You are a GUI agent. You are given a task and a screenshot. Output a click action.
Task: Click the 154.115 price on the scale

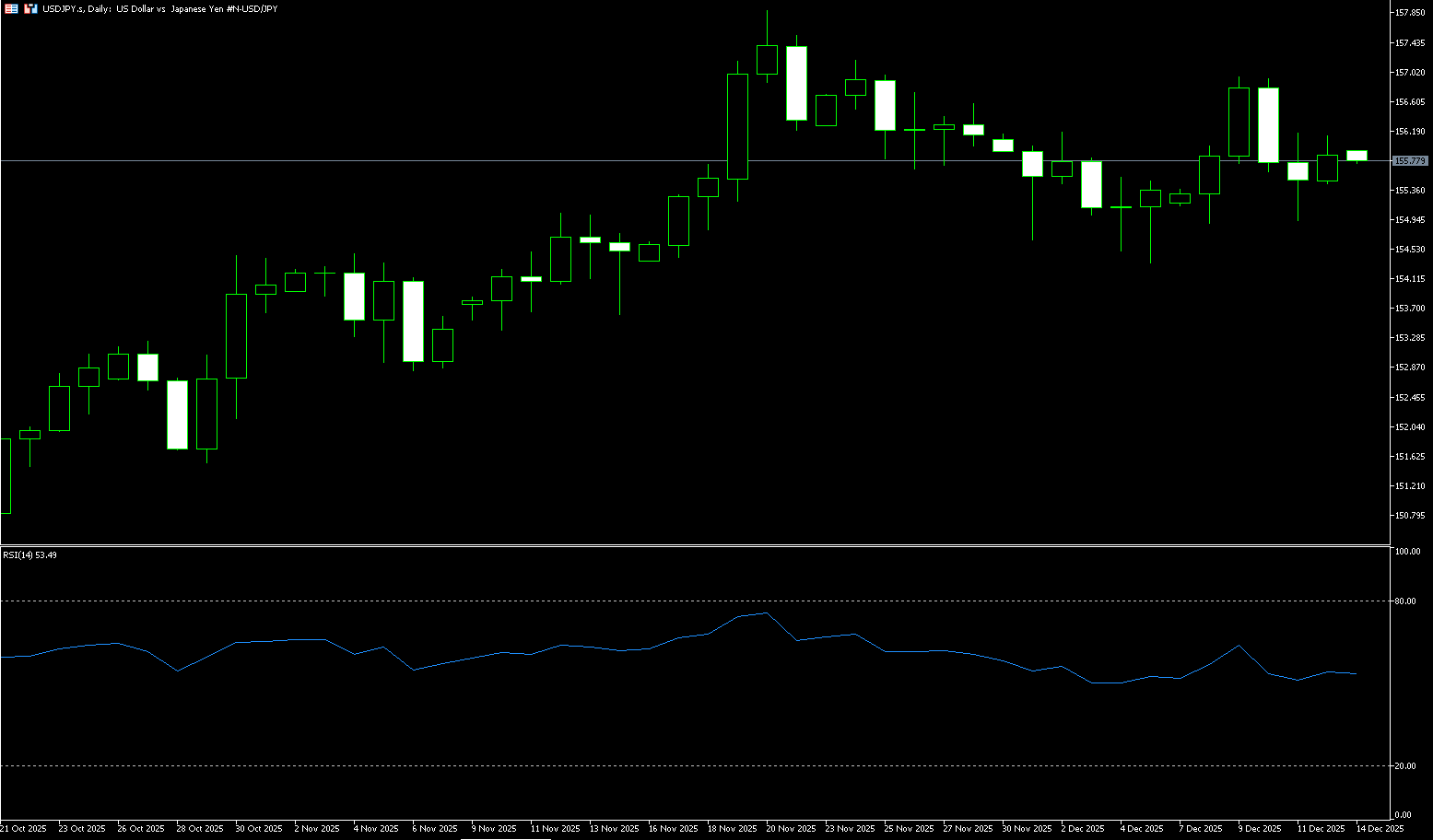tap(1411, 279)
